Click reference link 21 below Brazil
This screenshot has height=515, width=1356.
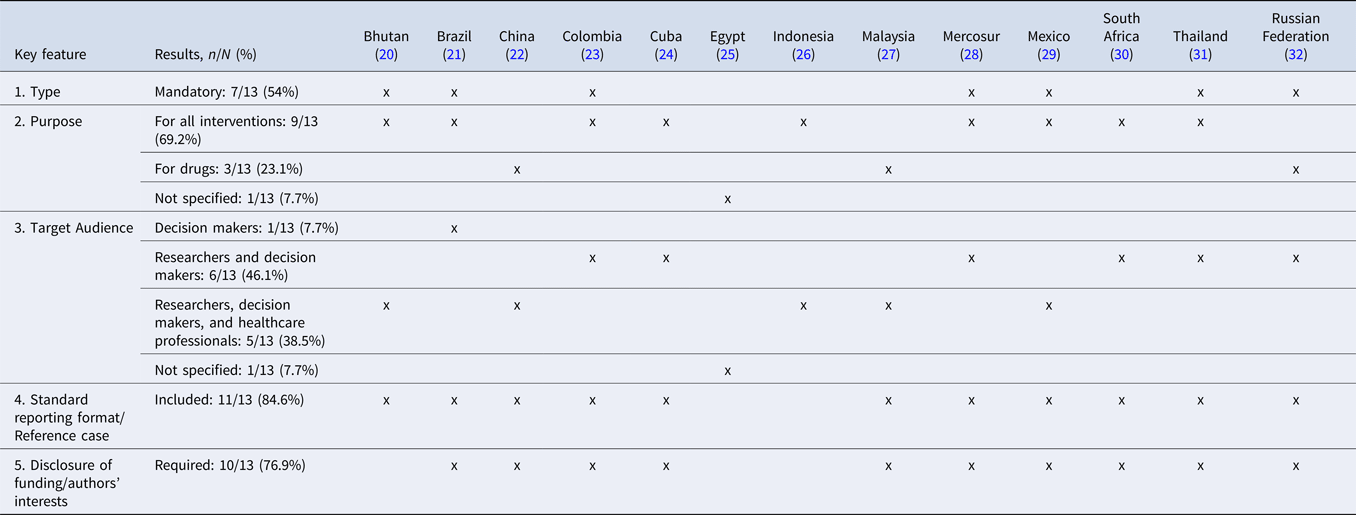(x=454, y=55)
